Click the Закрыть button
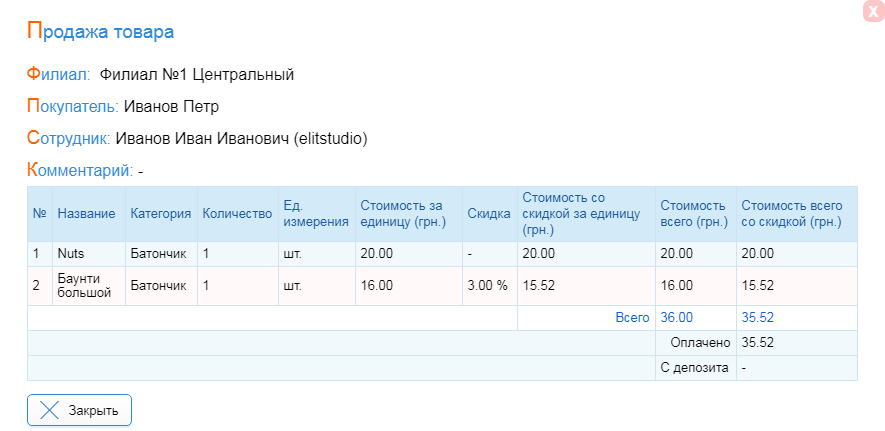 click(80, 410)
